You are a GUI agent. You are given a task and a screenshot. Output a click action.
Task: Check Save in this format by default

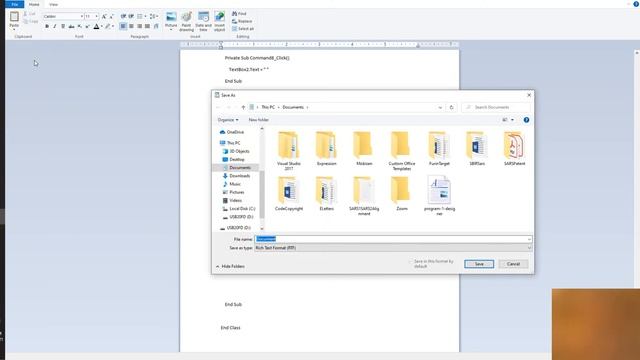point(411,261)
